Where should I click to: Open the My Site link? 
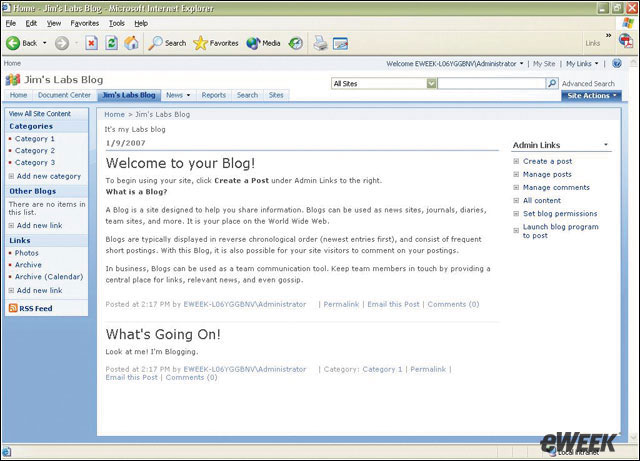[x=544, y=64]
